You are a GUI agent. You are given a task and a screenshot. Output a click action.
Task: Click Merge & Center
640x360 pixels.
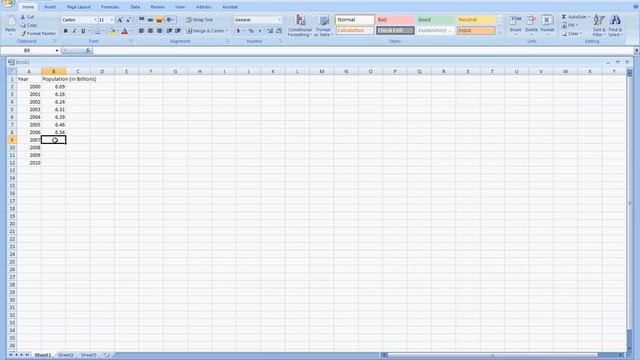click(205, 31)
